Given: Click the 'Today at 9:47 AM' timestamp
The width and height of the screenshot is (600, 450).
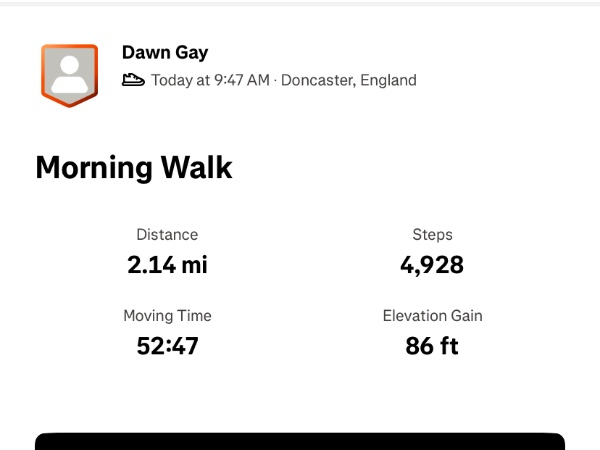Looking at the screenshot, I should coord(210,80).
